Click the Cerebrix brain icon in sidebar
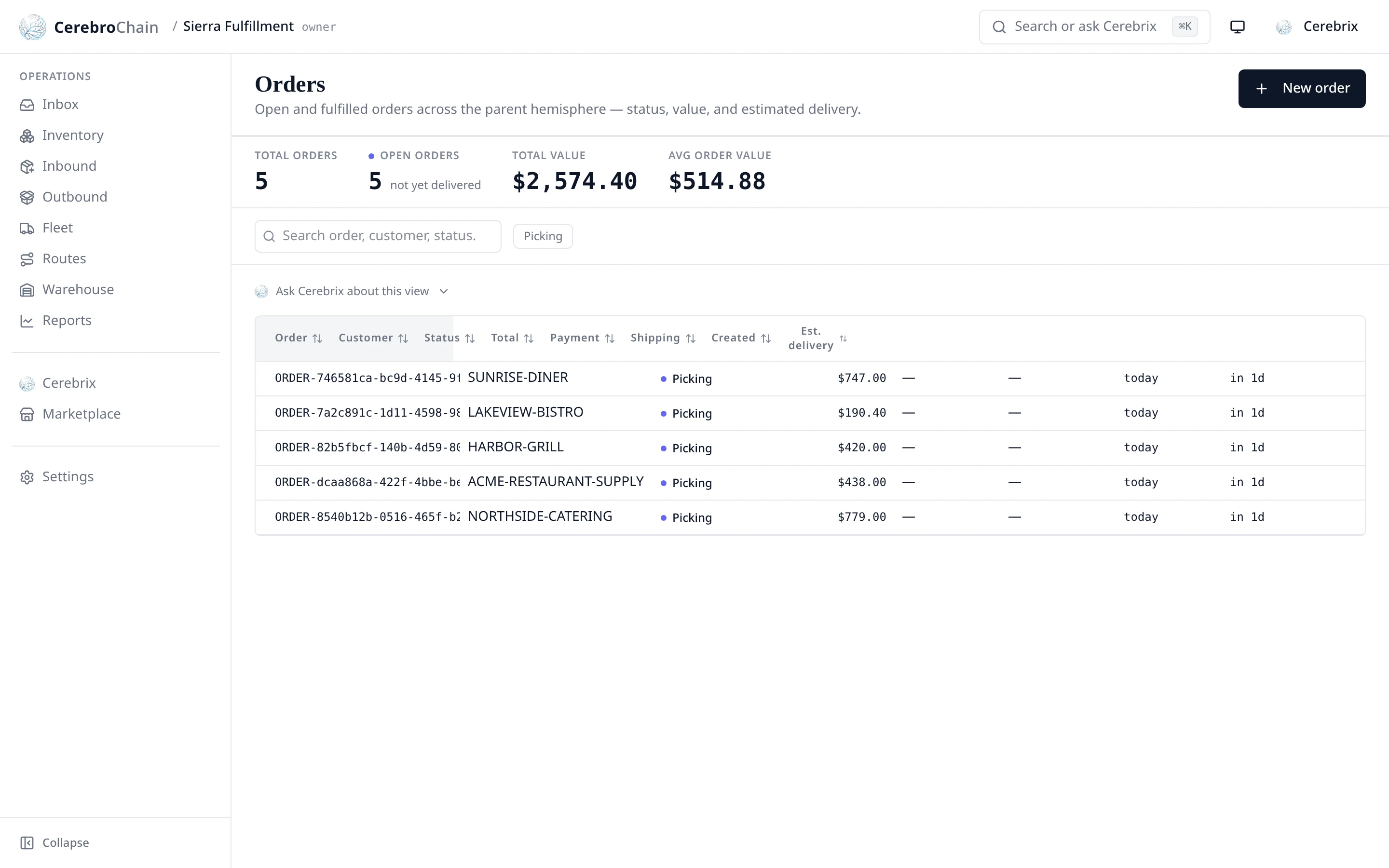Screen dimensions: 1389x868 point(27,383)
